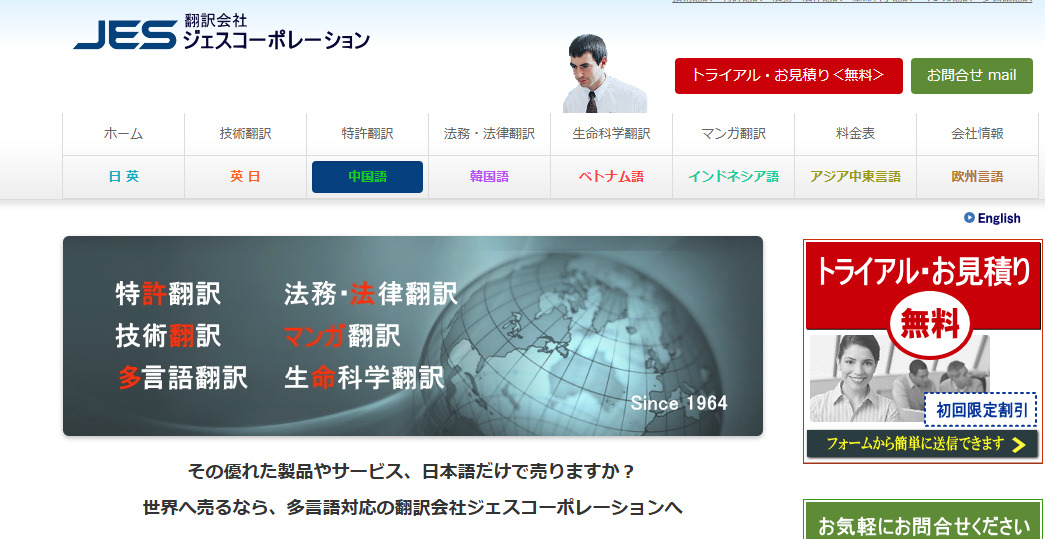Click the Since 1964 text on banner

click(679, 403)
